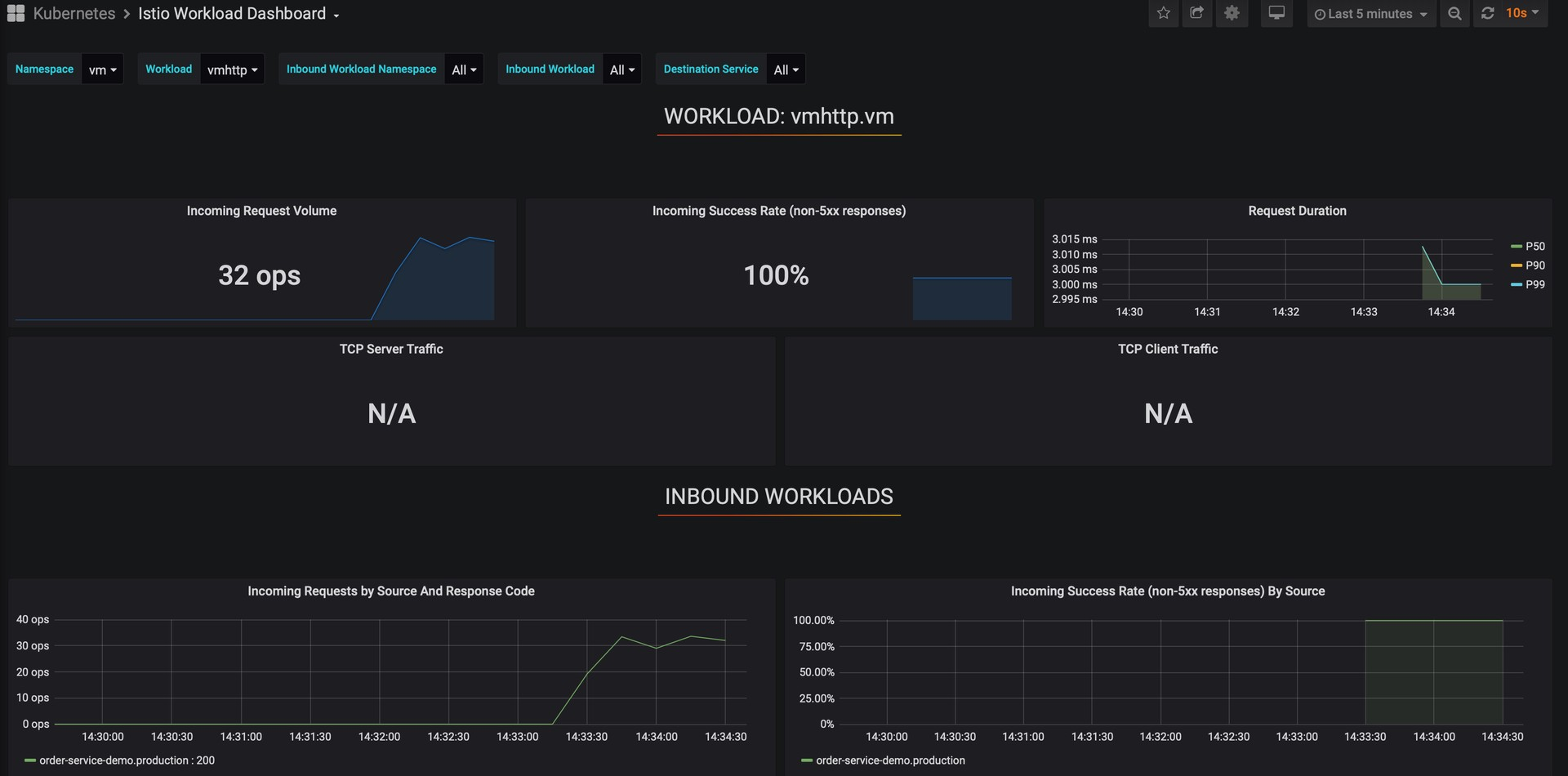Open the Inbound Workload All dropdown
This screenshot has height=776, width=1568.
[621, 69]
